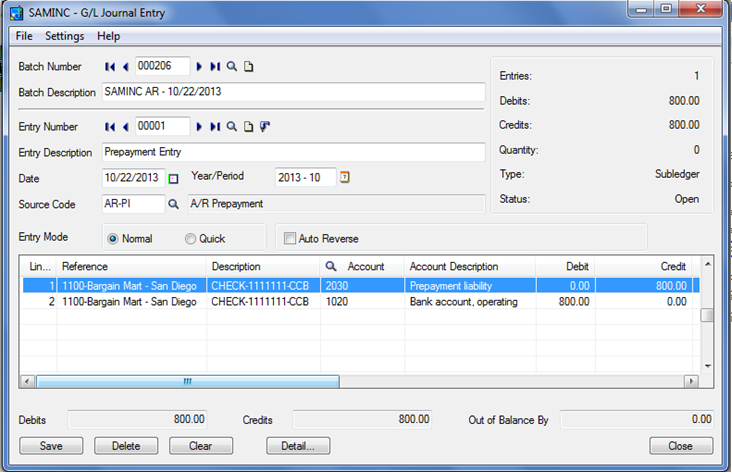The height and width of the screenshot is (473, 732).
Task: Go to last batch number
Action: 215,67
